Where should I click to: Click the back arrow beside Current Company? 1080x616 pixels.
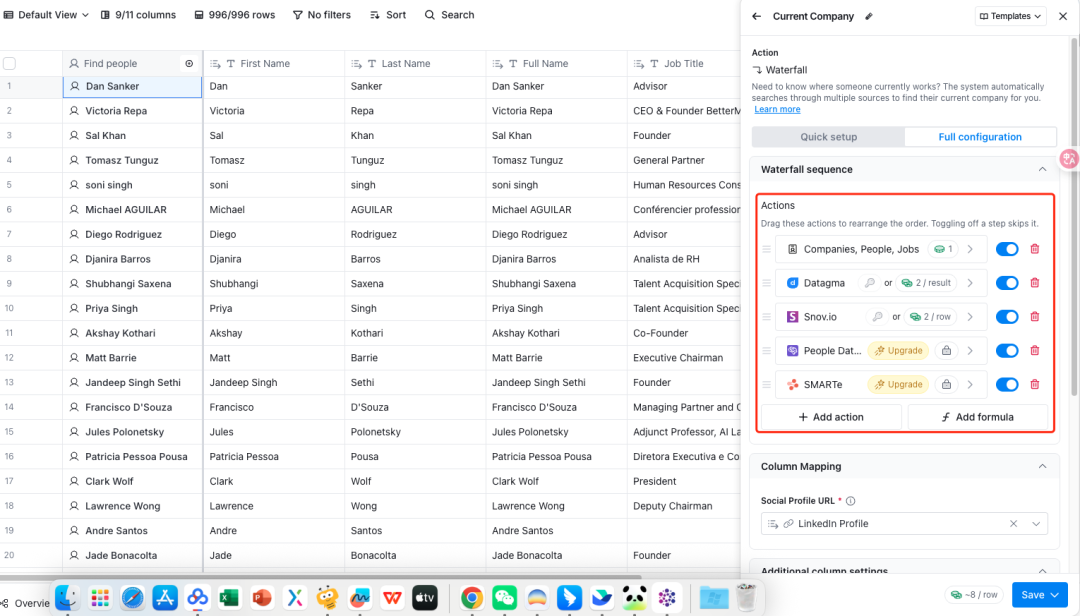[x=757, y=17]
